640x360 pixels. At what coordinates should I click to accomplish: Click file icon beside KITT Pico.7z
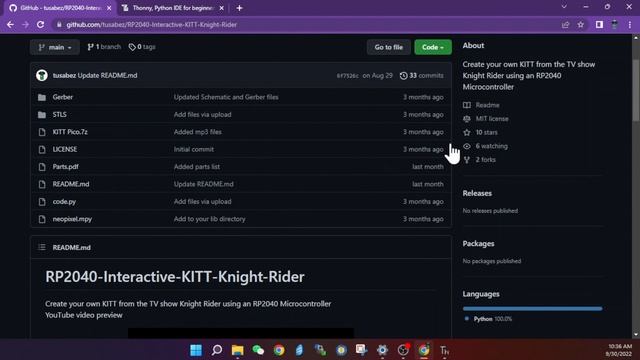42,132
